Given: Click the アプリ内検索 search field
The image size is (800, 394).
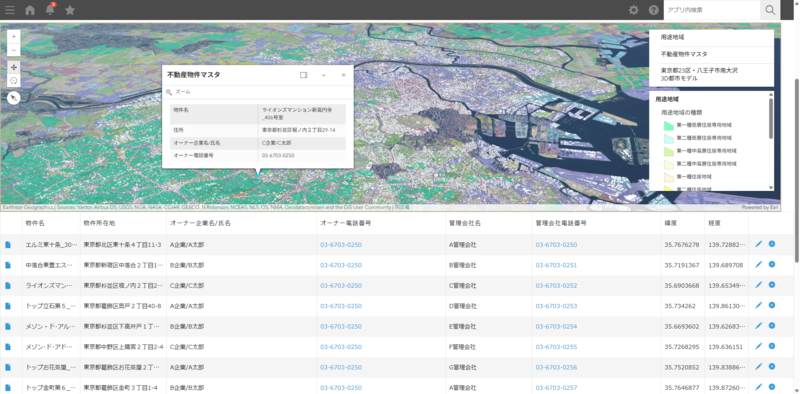Looking at the screenshot, I should (712, 10).
